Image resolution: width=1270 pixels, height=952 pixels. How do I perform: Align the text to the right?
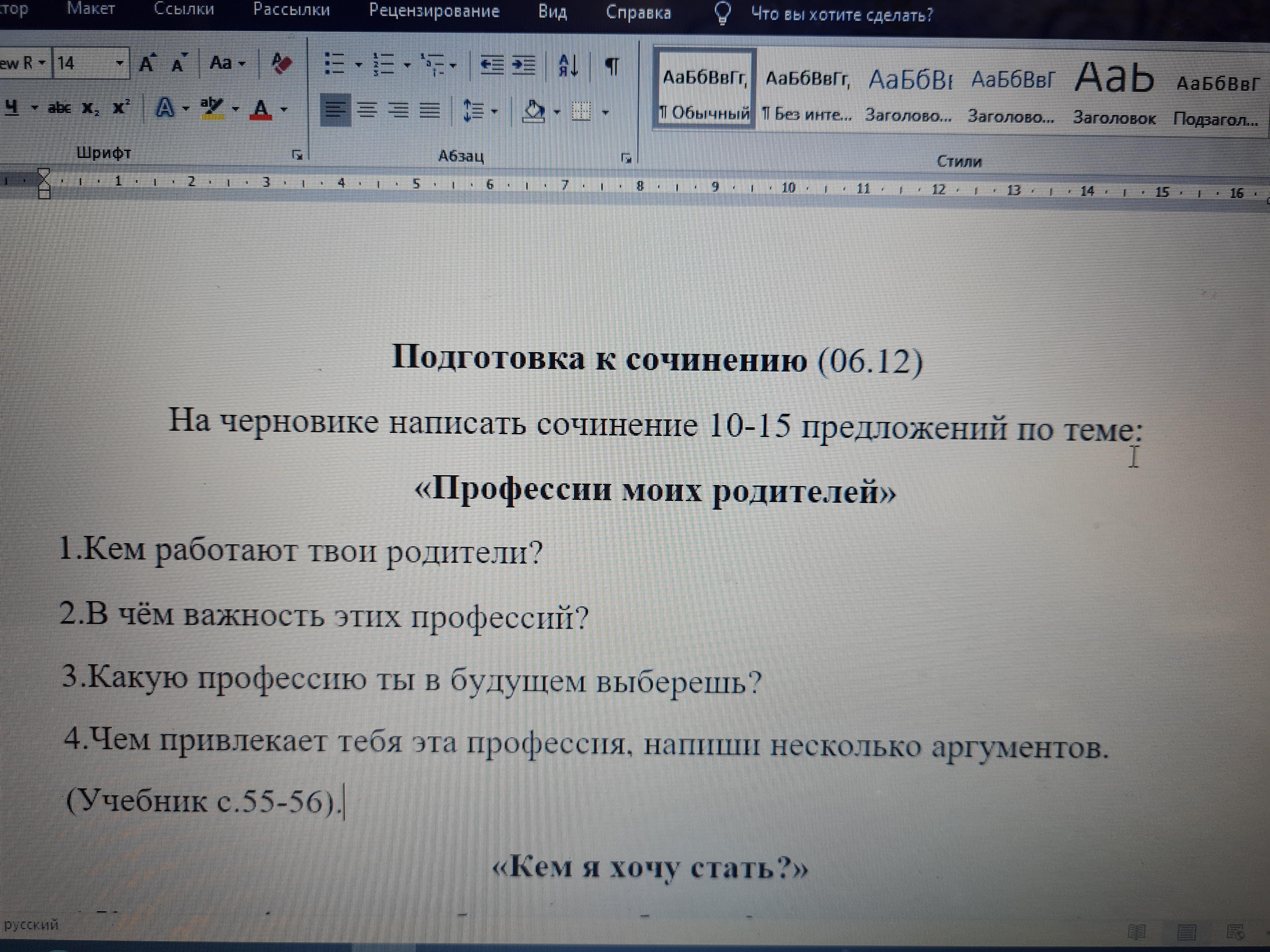point(398,110)
